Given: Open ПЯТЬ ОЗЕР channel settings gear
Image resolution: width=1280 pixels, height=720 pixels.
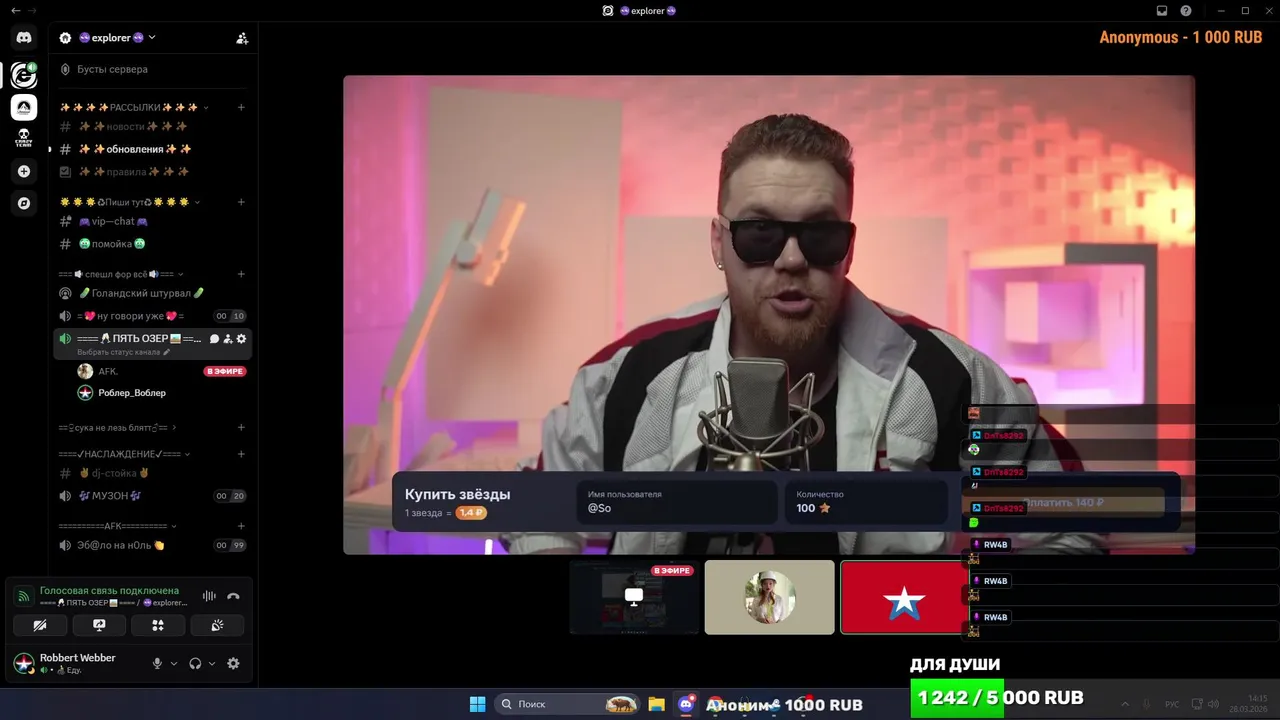Looking at the screenshot, I should tap(241, 339).
